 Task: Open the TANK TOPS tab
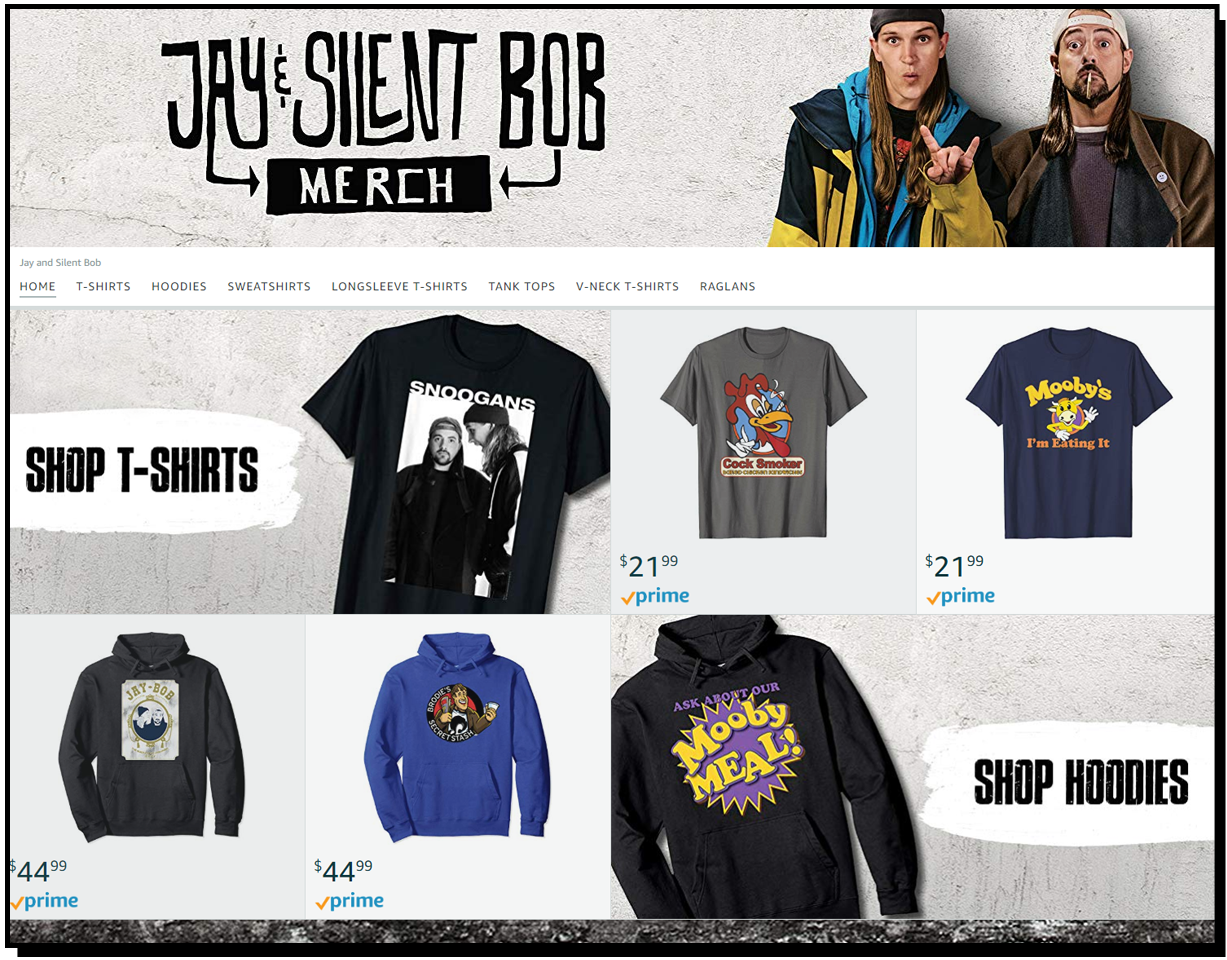(x=522, y=286)
